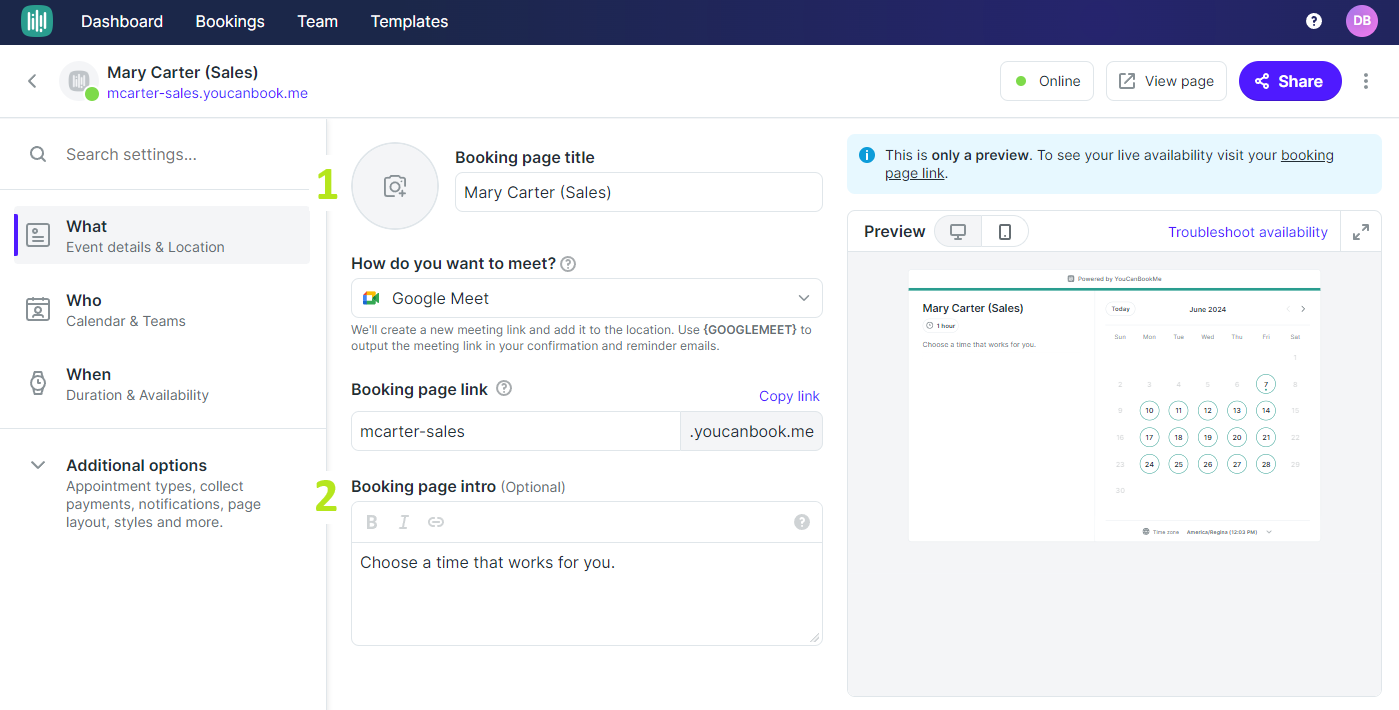Click into the Booking page intro text area

[587, 593]
